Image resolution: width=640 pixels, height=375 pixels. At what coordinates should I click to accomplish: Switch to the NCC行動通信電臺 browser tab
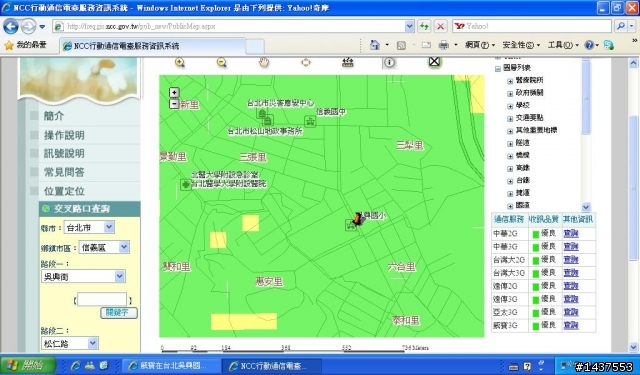click(x=153, y=46)
